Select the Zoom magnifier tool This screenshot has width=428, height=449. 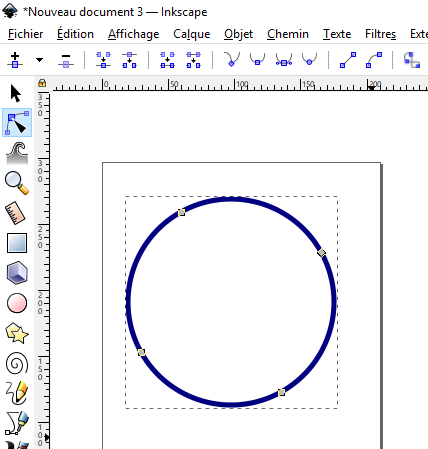coord(17,183)
